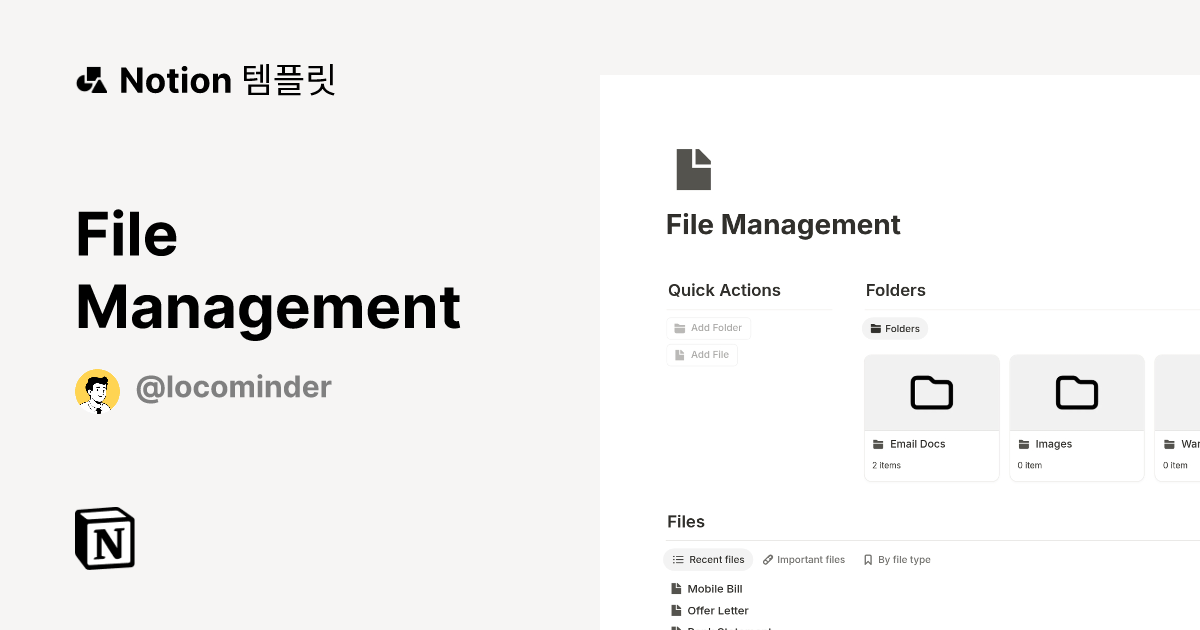
Task: Click the list icon inside the Recent files tab
Action: click(x=676, y=559)
